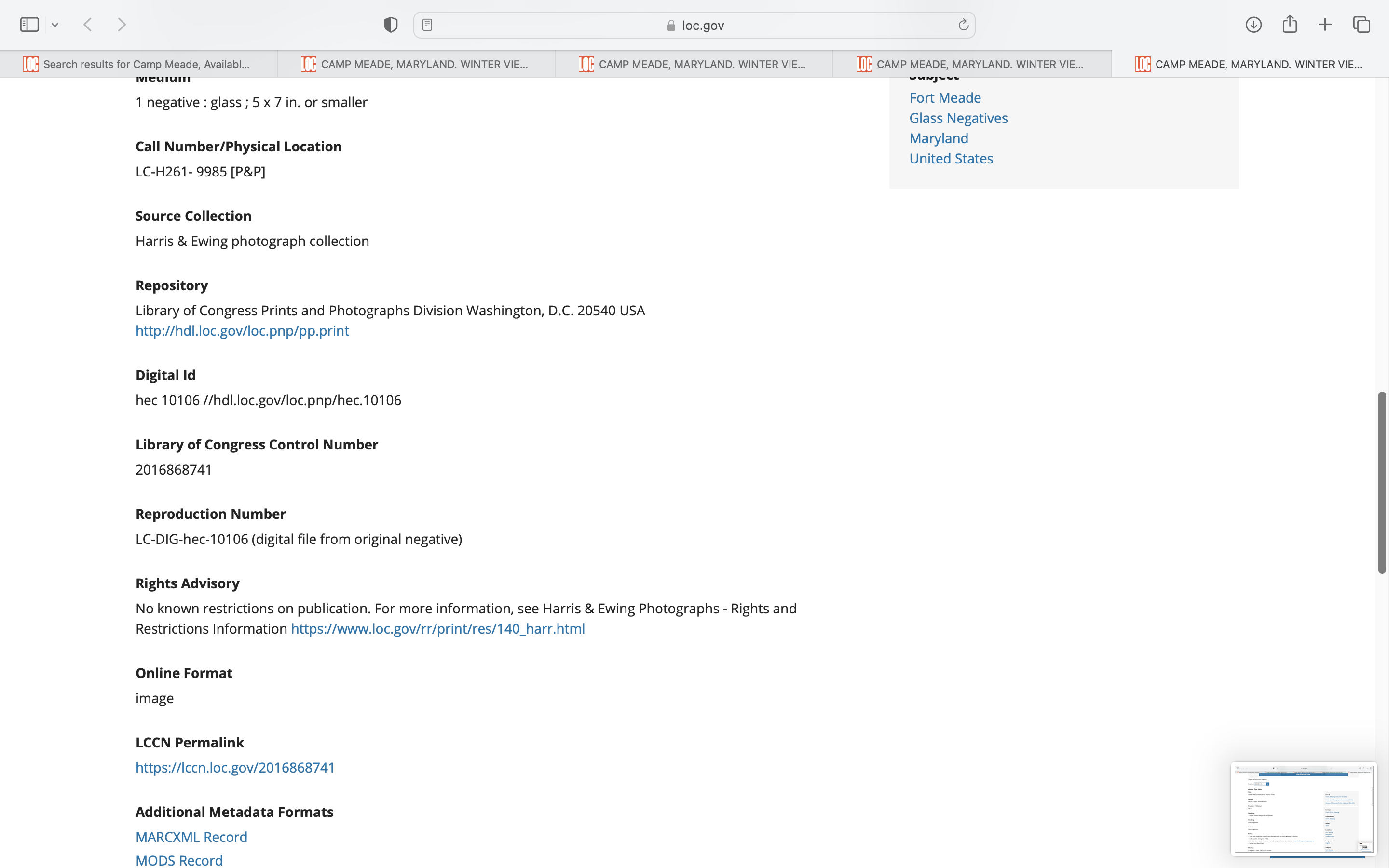Screen dimensions: 1389x868
Task: Follow the hdl.loc.gov pp.print link
Action: coord(242,331)
